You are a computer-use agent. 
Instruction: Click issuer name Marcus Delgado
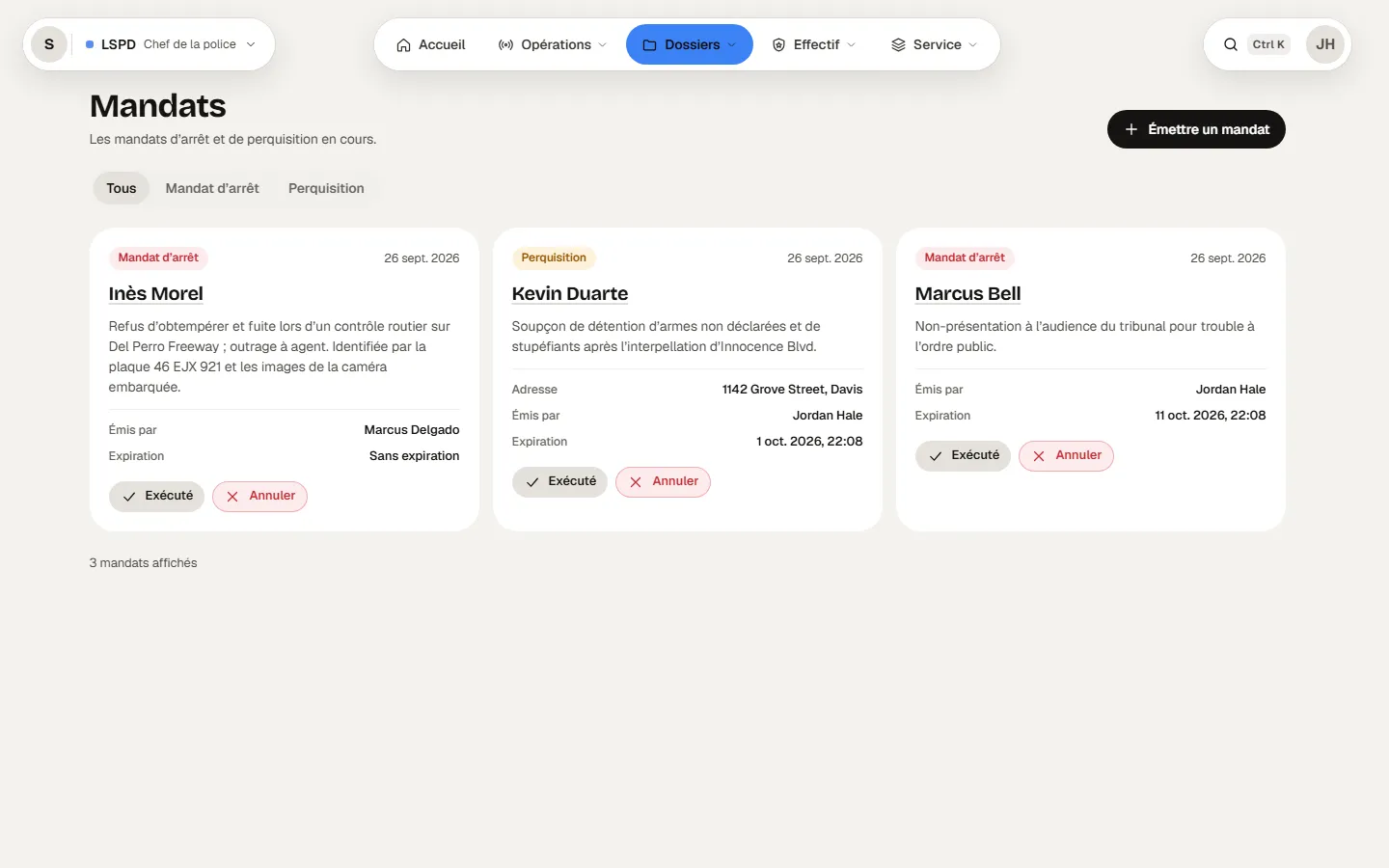click(x=412, y=430)
